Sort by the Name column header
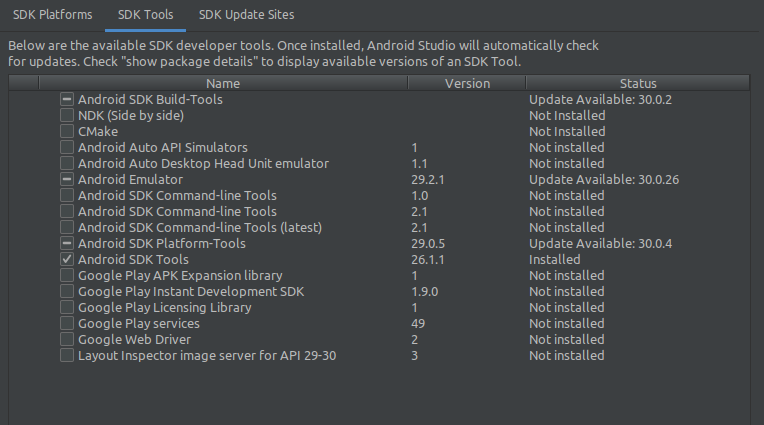Screen dimensions: 764x425 pyautogui.click(x=223, y=83)
